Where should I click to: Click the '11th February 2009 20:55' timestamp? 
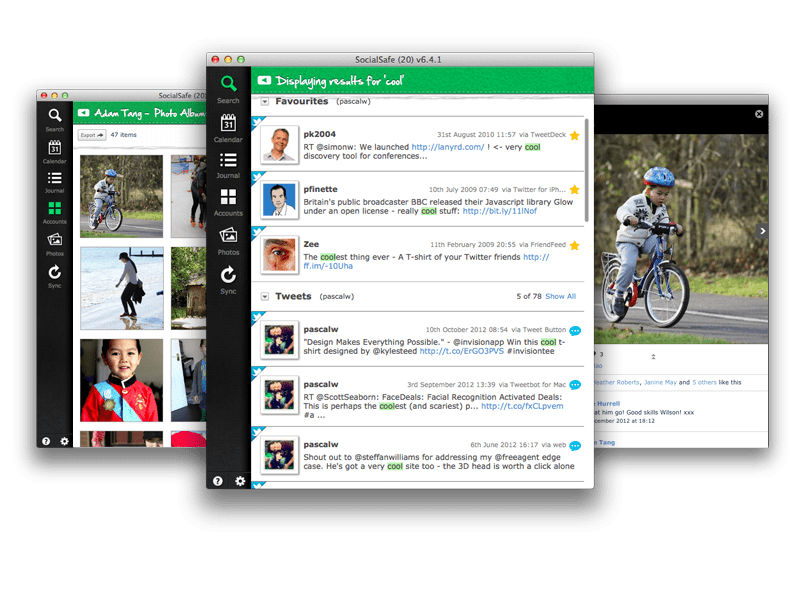[472, 245]
